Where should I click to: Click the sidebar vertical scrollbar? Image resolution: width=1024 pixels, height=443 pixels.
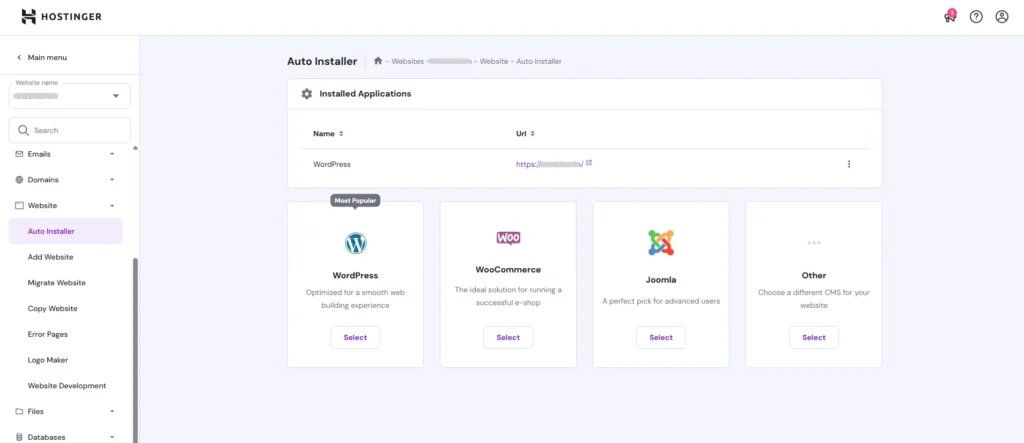(x=135, y=350)
